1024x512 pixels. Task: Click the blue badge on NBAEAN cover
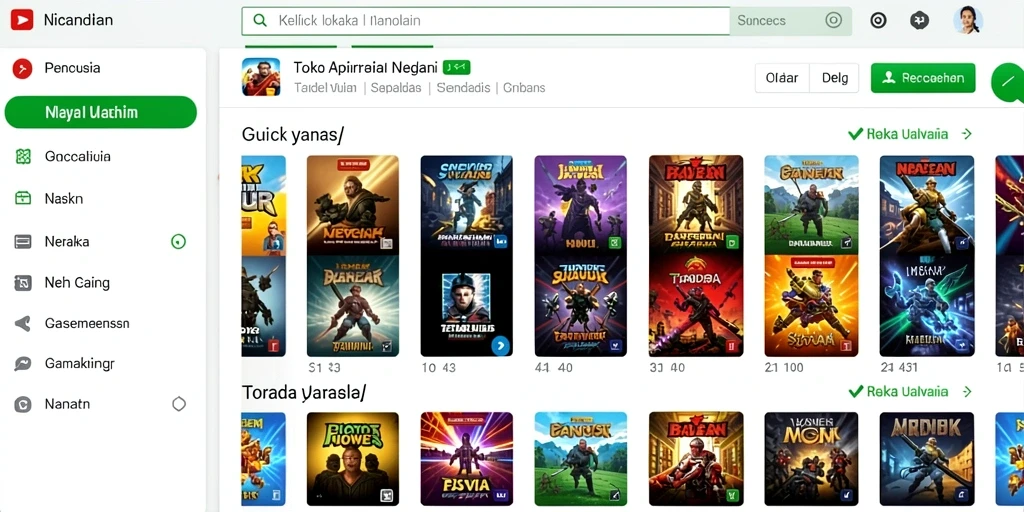[x=961, y=243]
